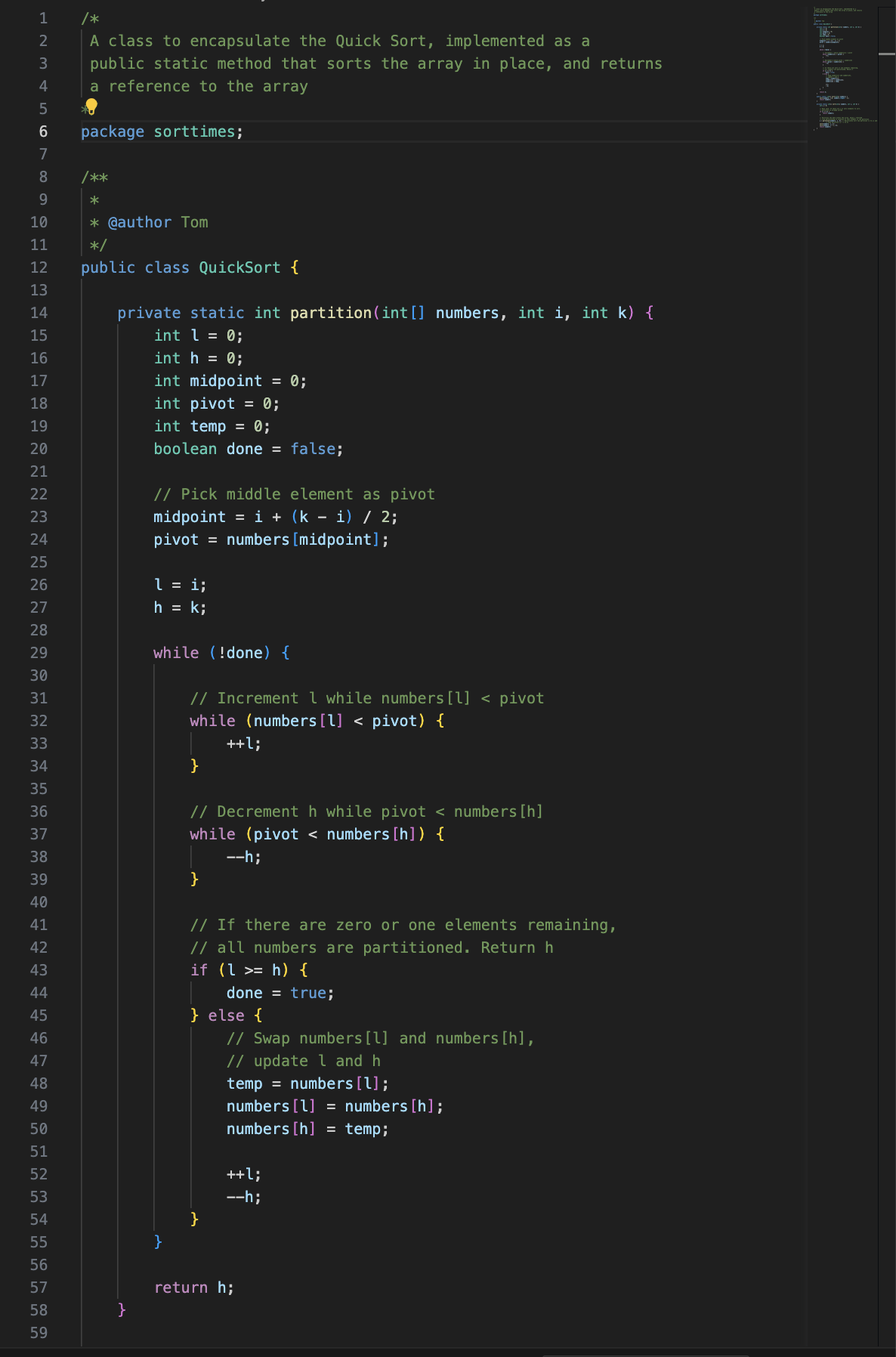Click line number 29 in the gutter
The width and height of the screenshot is (896, 1357).
coord(39,653)
